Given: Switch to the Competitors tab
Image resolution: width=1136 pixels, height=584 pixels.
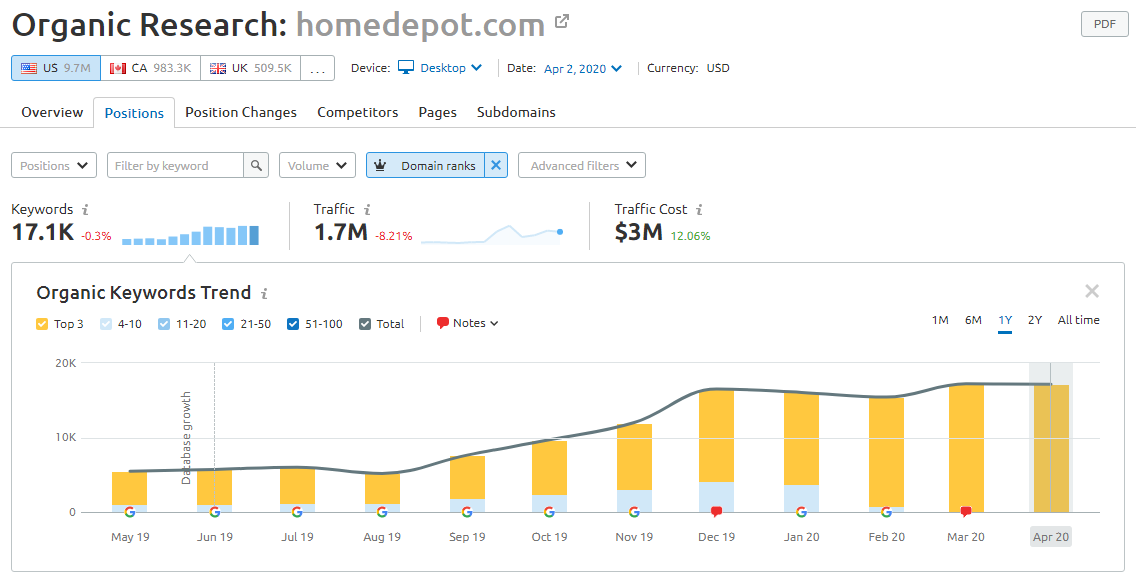Looking at the screenshot, I should (357, 112).
